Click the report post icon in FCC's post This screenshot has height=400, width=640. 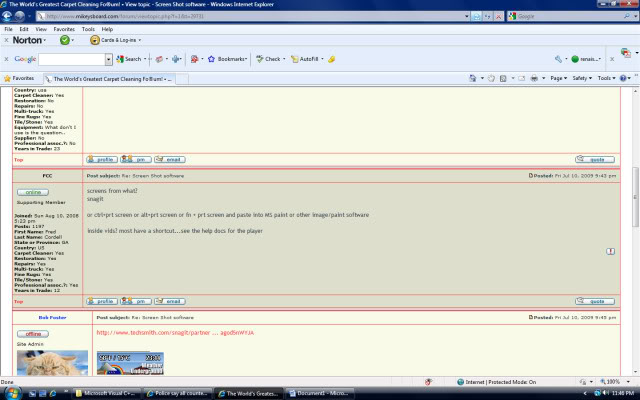(610, 250)
